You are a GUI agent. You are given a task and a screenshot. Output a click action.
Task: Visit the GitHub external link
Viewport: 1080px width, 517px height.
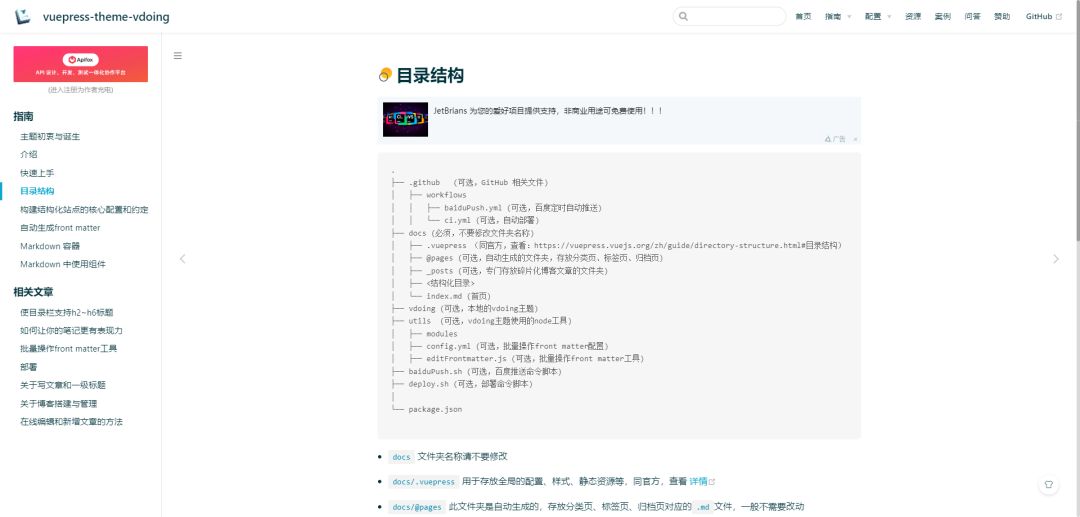pyautogui.click(x=1043, y=17)
